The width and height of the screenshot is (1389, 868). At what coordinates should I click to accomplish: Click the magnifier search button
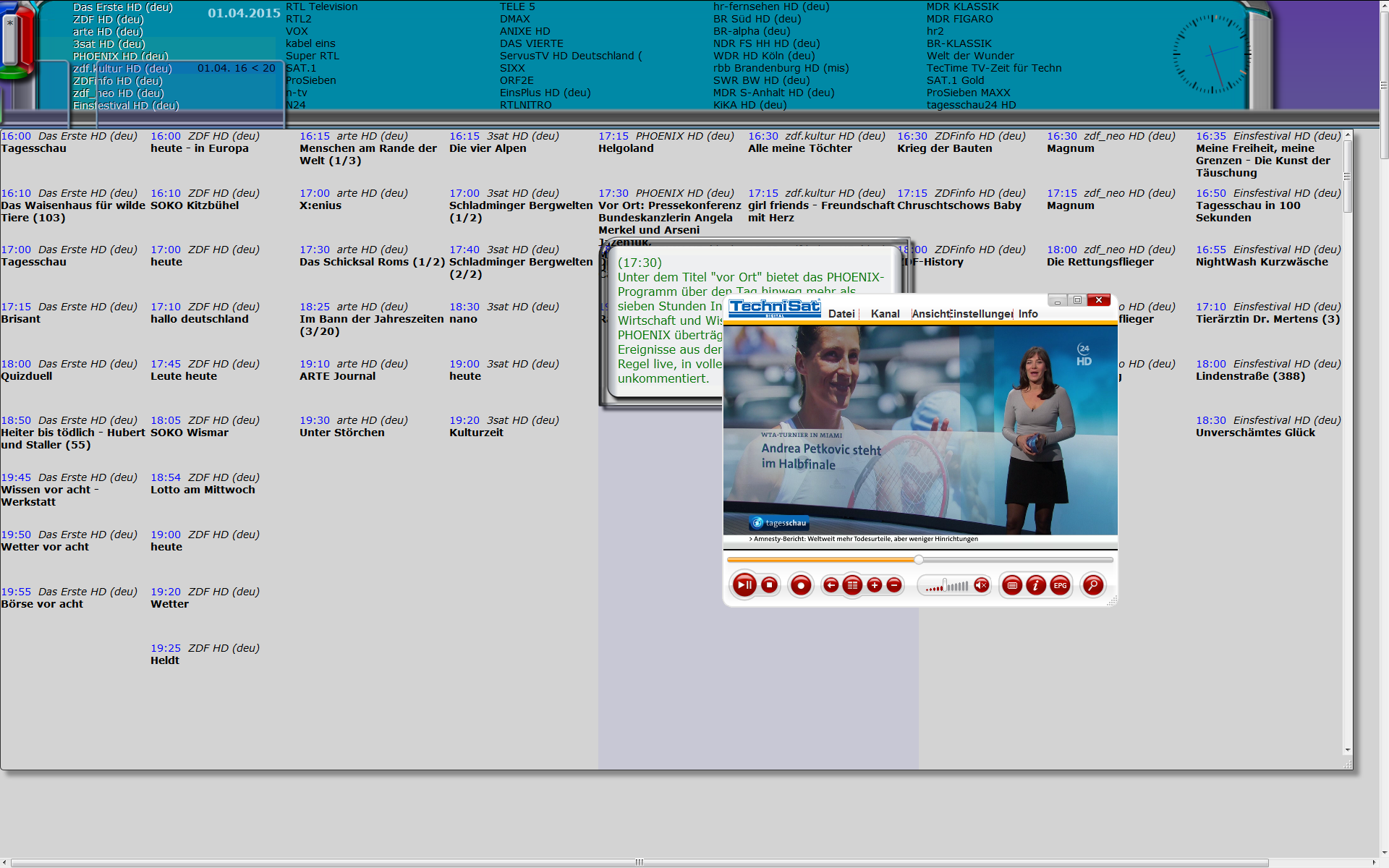(1092, 585)
